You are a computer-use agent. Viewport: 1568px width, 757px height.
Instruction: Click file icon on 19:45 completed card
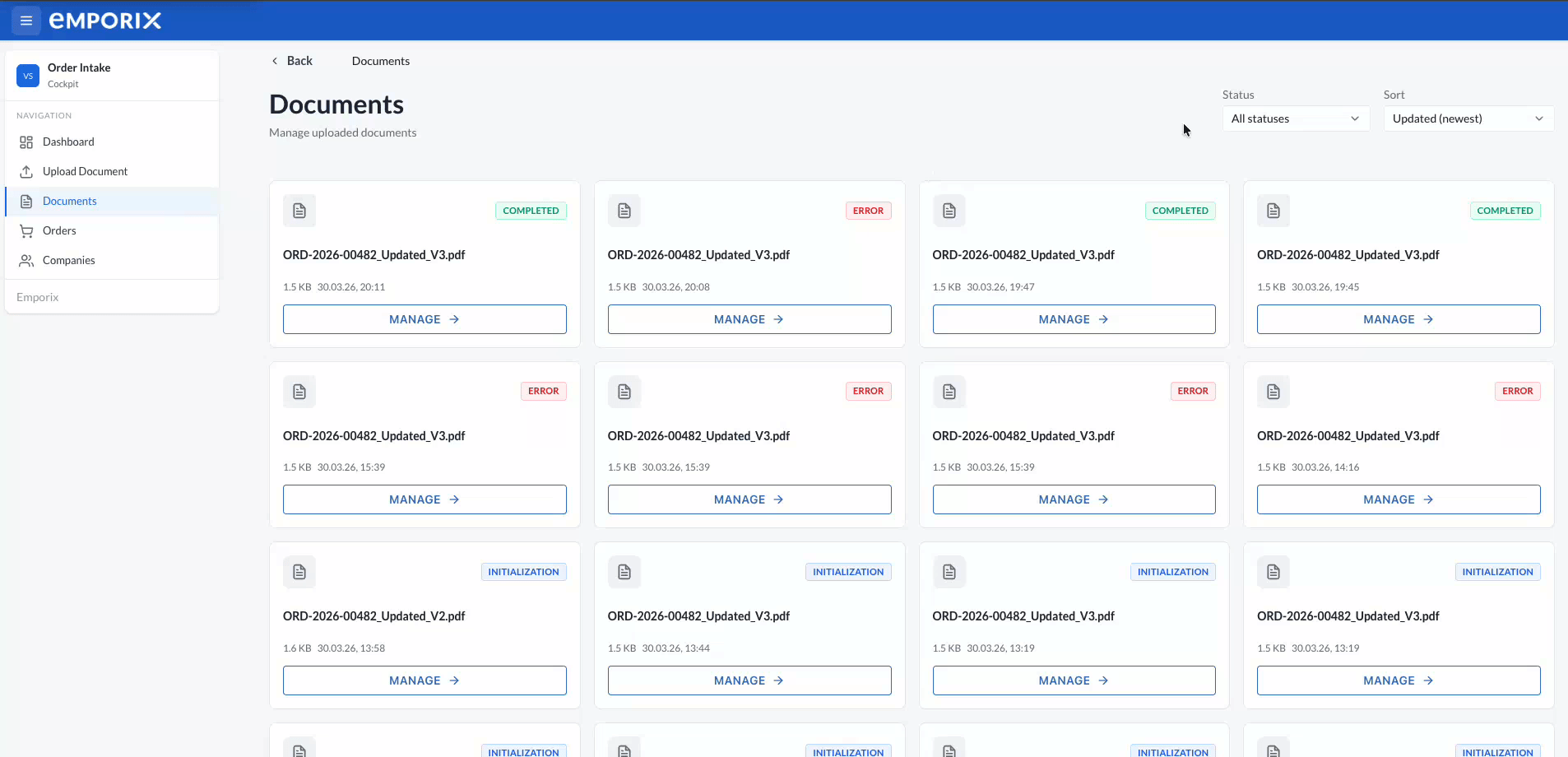(1273, 211)
